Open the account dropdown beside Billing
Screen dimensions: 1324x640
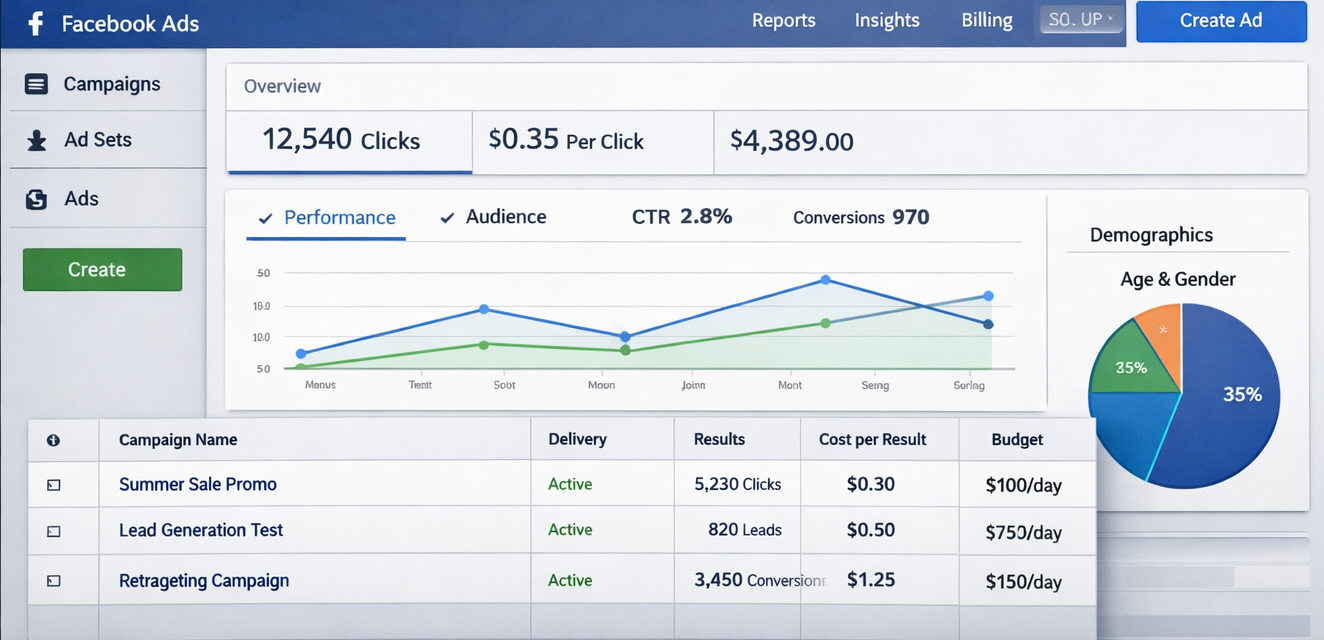pos(1082,20)
